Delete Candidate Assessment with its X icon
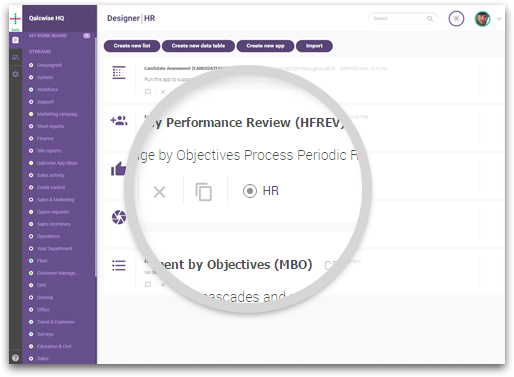This screenshot has height=377, width=514. click(163, 92)
